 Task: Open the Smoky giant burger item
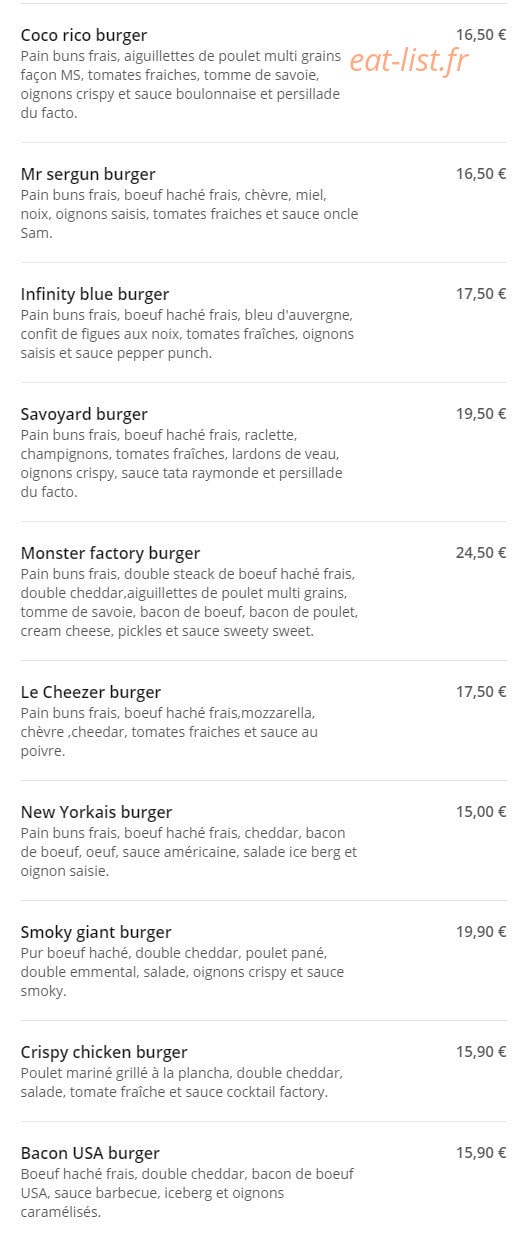(x=96, y=932)
